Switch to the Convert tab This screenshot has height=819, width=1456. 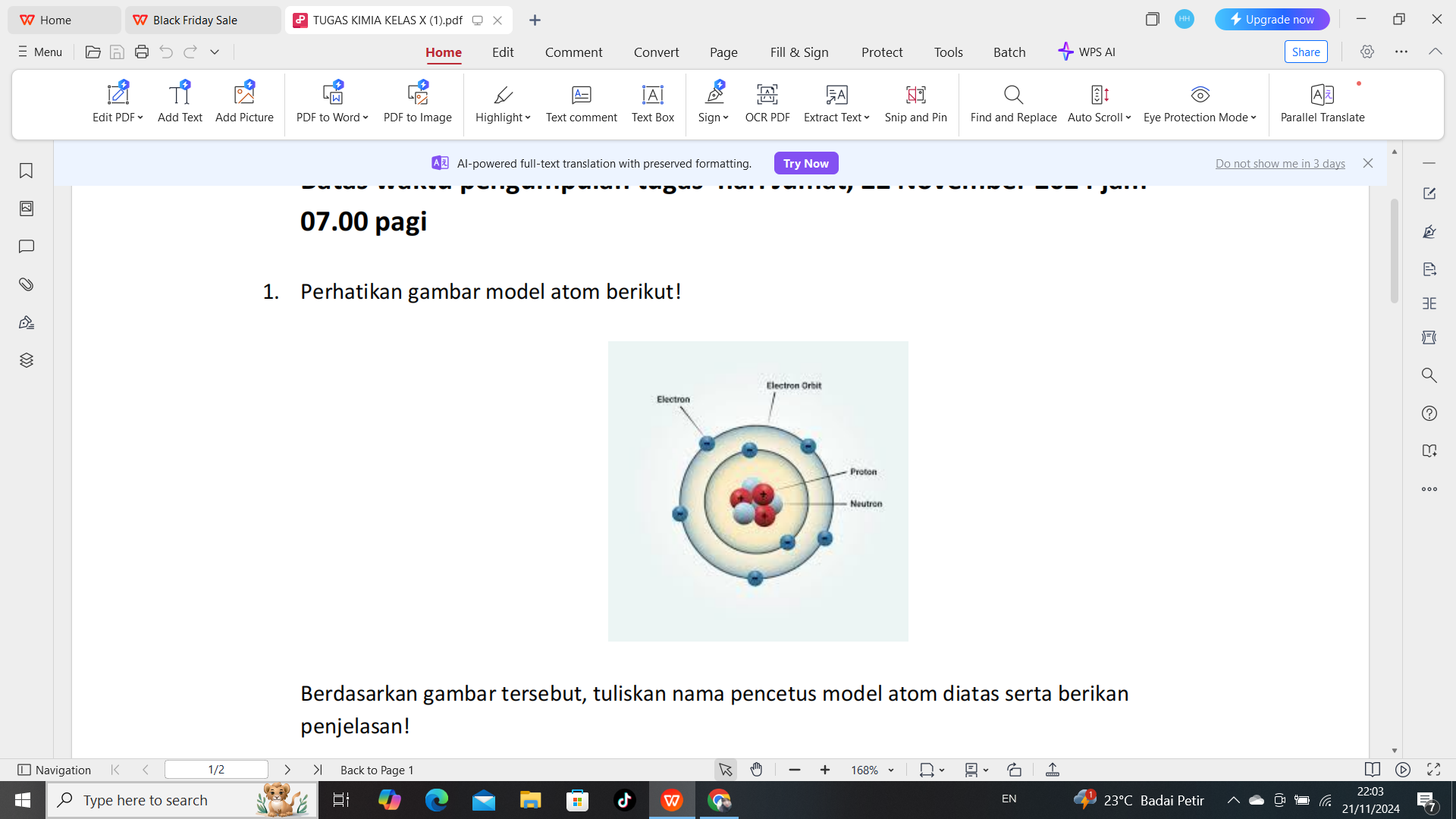(x=656, y=52)
